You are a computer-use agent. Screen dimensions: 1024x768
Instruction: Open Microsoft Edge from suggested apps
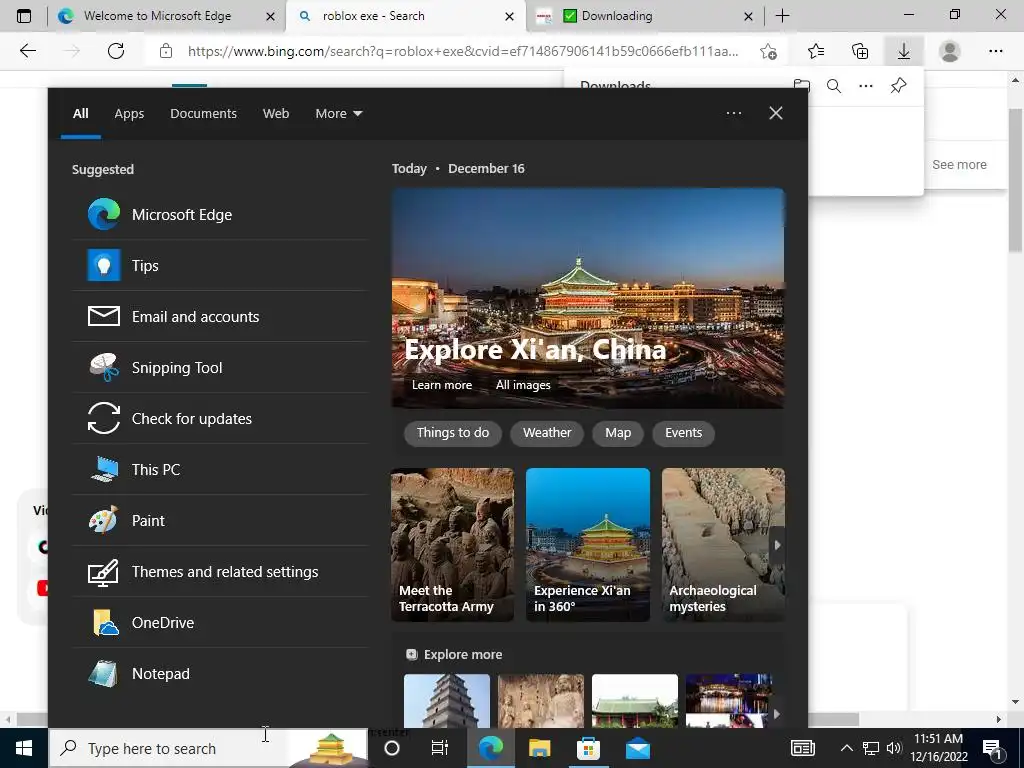coord(220,214)
